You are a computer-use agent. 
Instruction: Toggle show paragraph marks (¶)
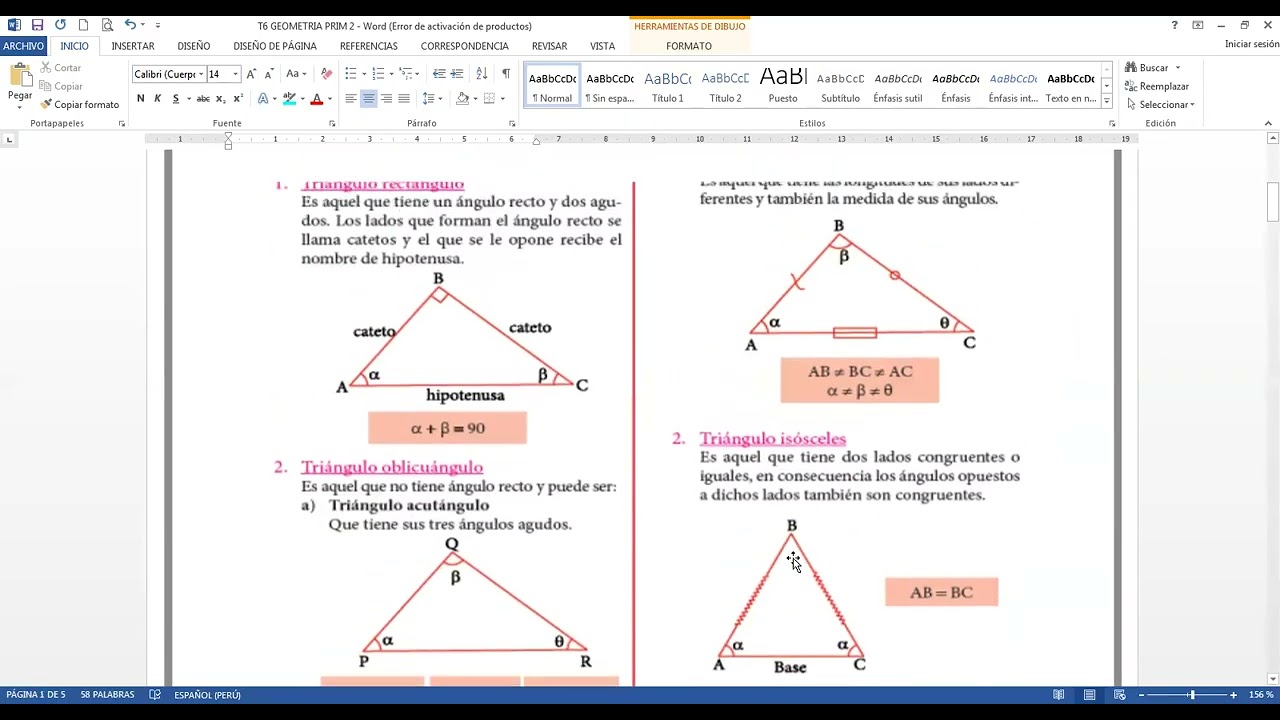(506, 74)
